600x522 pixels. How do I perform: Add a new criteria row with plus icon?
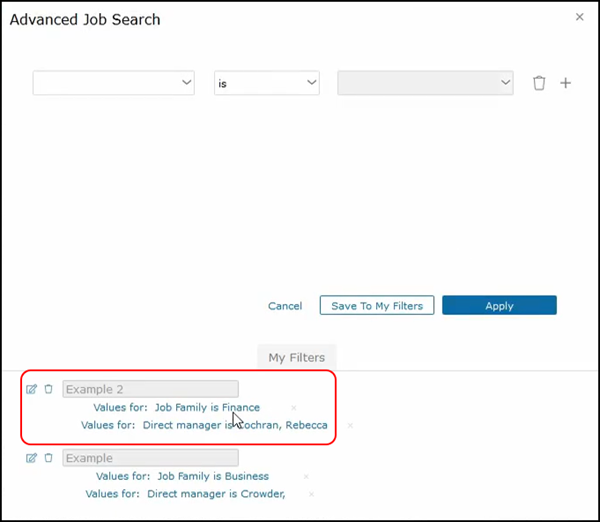click(x=565, y=84)
